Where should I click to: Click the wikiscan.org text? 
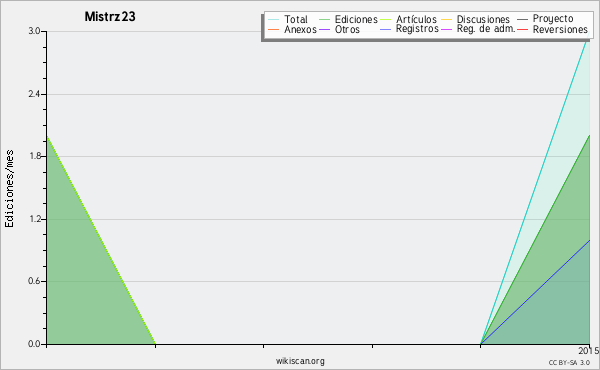tap(300, 361)
